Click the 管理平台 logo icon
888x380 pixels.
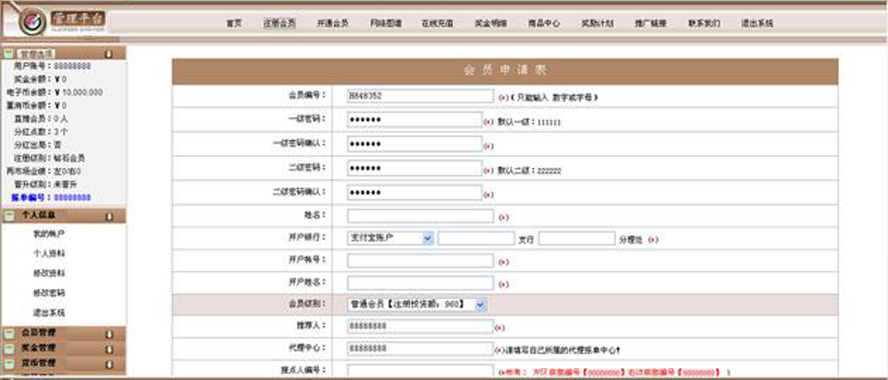click(32, 22)
